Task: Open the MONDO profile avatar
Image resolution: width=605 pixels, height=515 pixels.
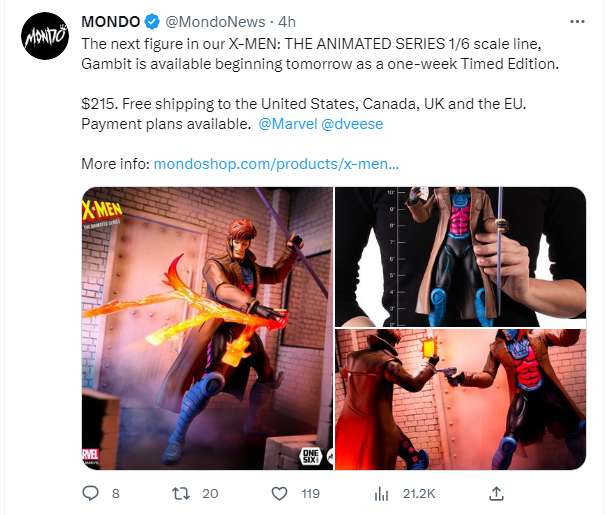Action: tap(45, 36)
